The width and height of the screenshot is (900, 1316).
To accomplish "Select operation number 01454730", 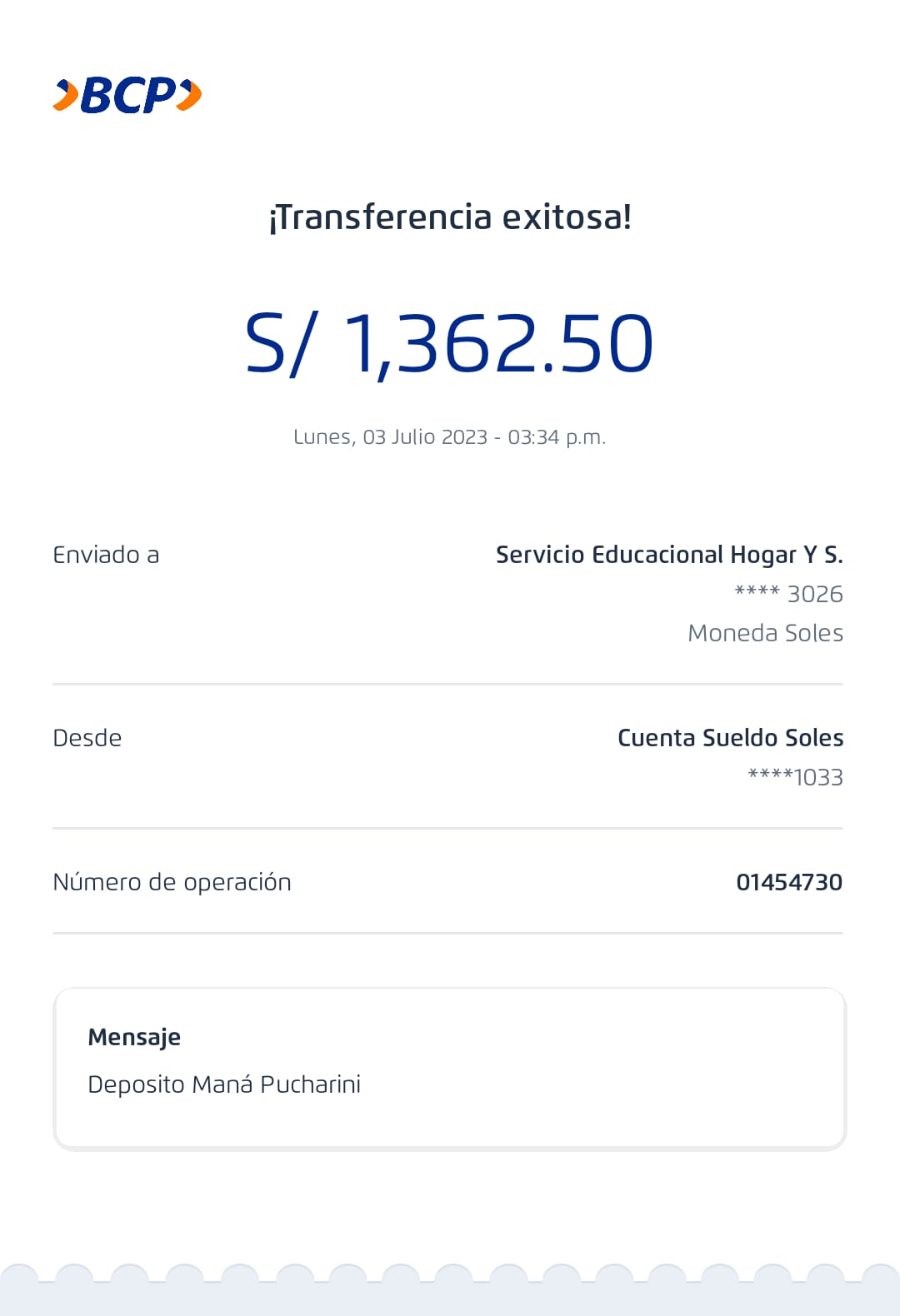I will (789, 883).
